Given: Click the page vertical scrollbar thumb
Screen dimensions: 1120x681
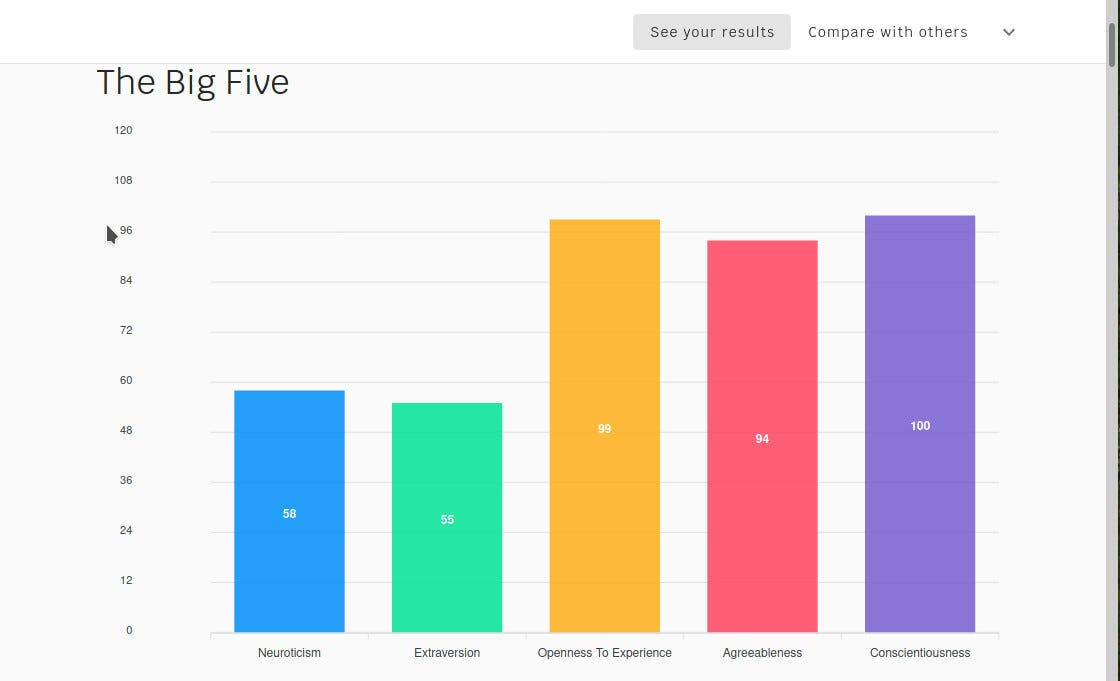Looking at the screenshot, I should (1112, 44).
